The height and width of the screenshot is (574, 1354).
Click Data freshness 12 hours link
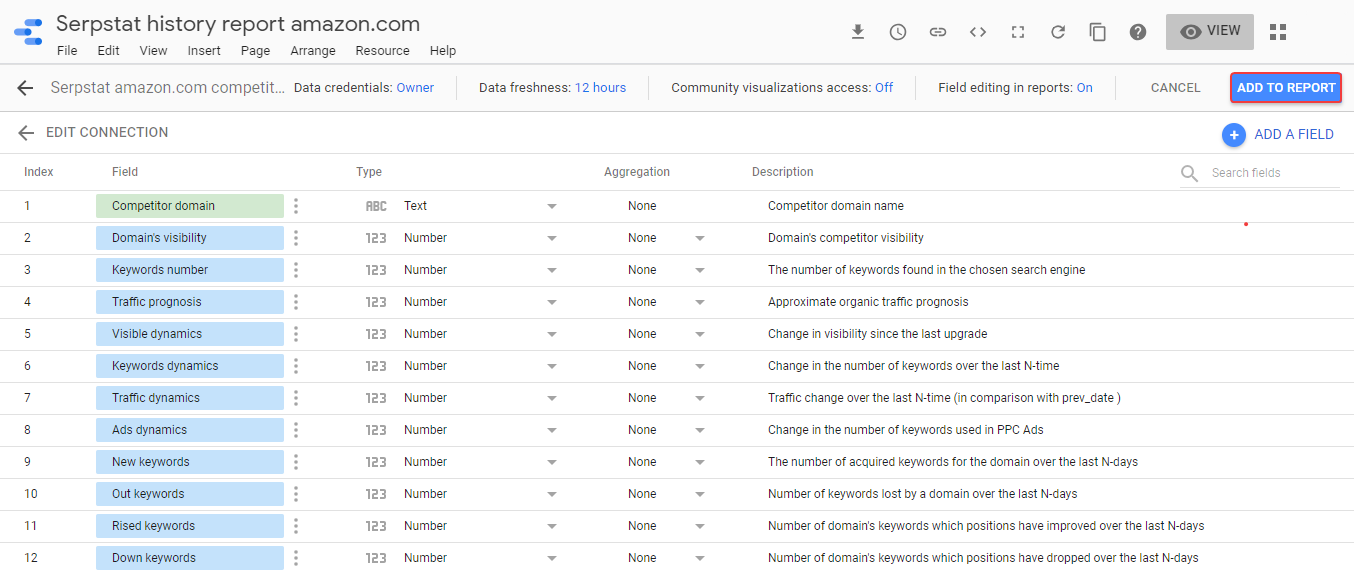point(600,88)
